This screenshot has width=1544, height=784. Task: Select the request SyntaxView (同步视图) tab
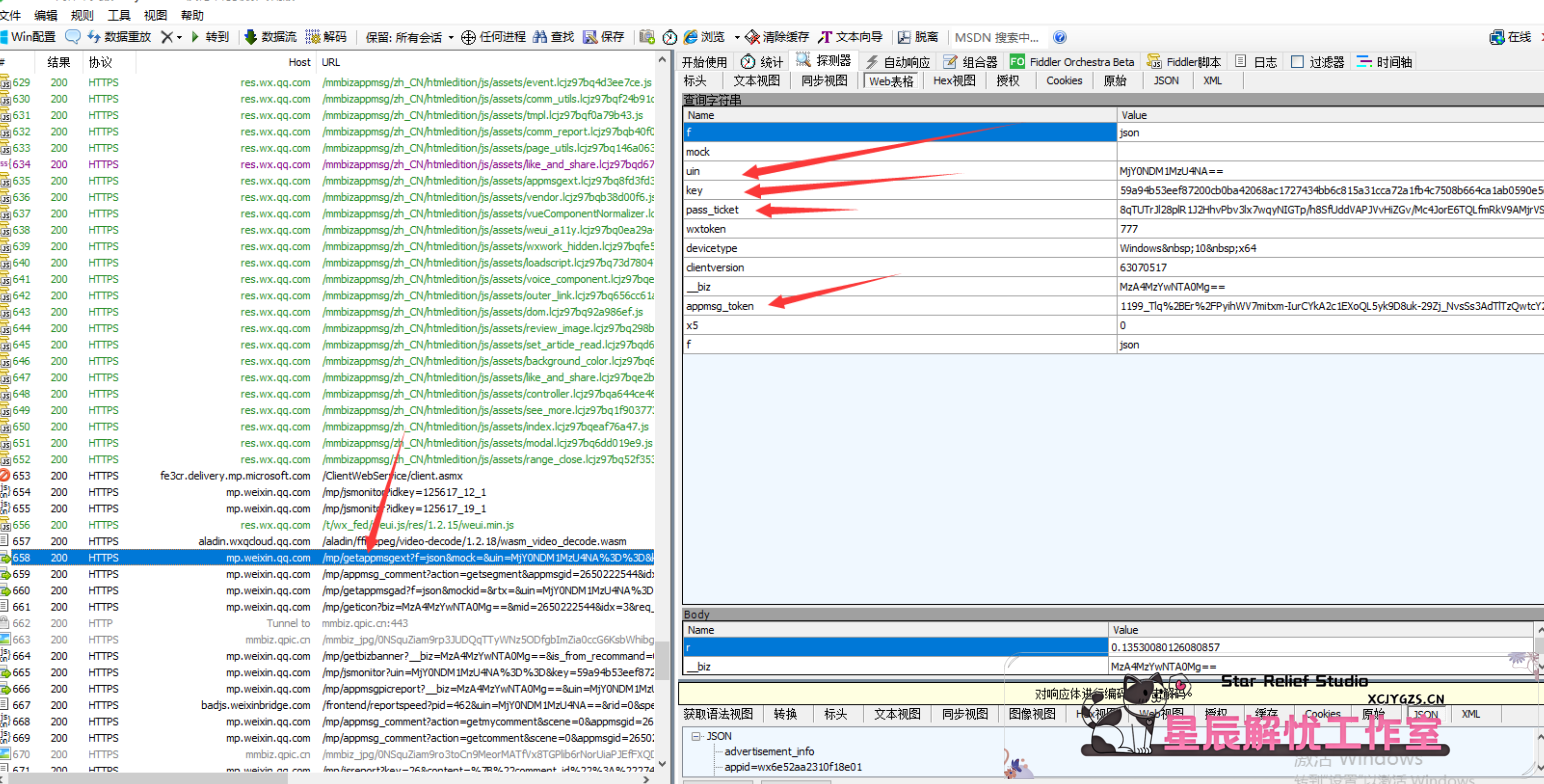pyautogui.click(x=824, y=81)
